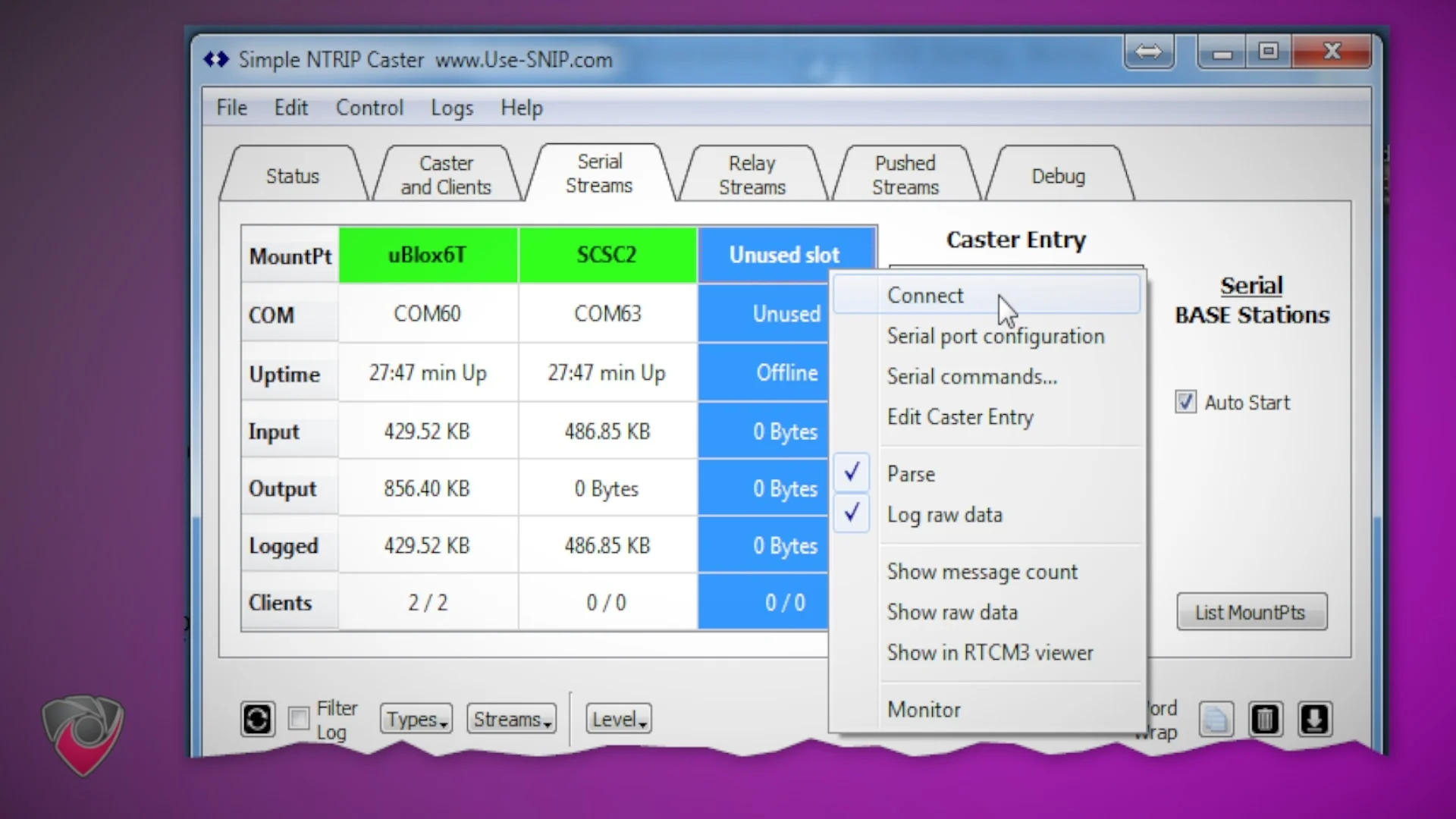
Task: Open the Edit menu
Action: 291,108
